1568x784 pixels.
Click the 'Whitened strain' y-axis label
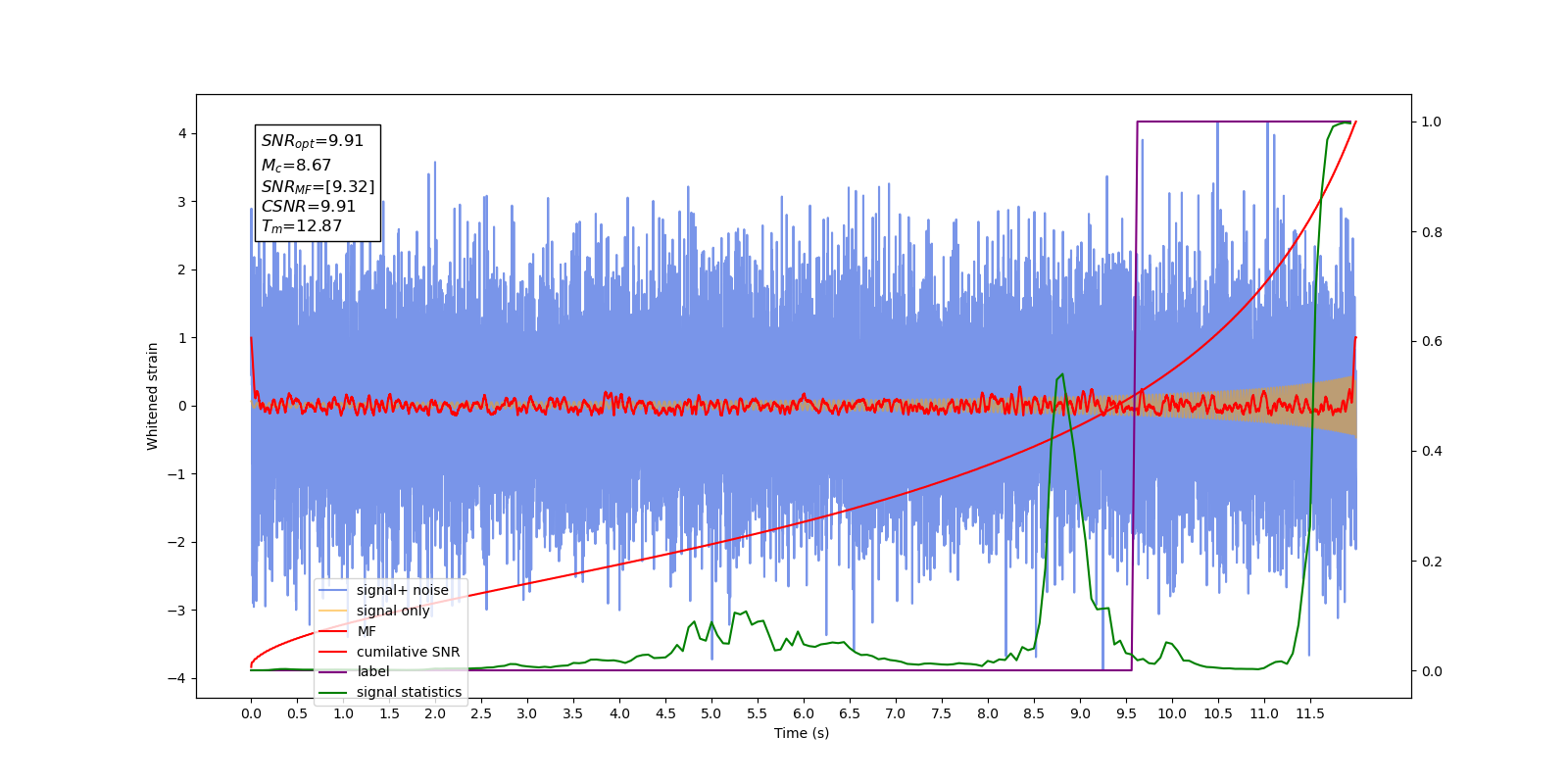(152, 396)
